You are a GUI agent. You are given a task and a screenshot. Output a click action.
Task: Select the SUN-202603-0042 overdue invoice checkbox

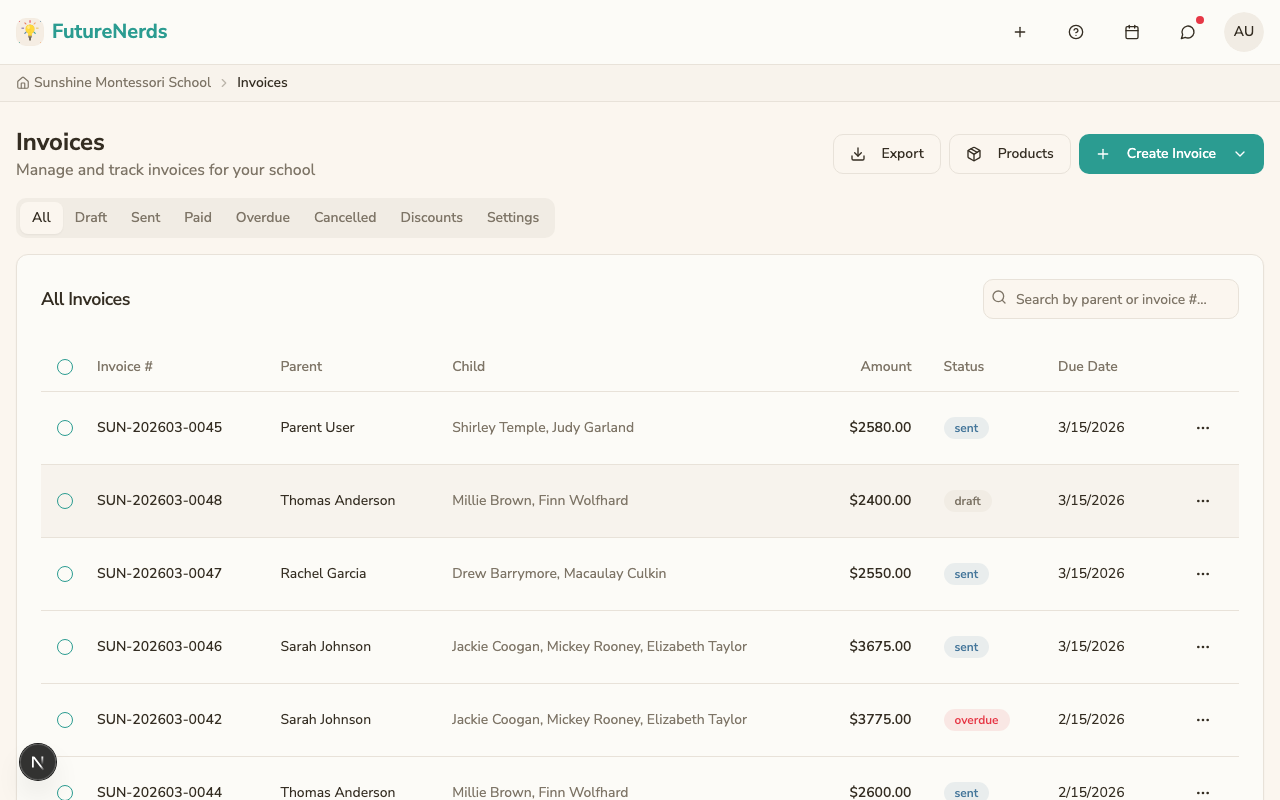(x=65, y=719)
